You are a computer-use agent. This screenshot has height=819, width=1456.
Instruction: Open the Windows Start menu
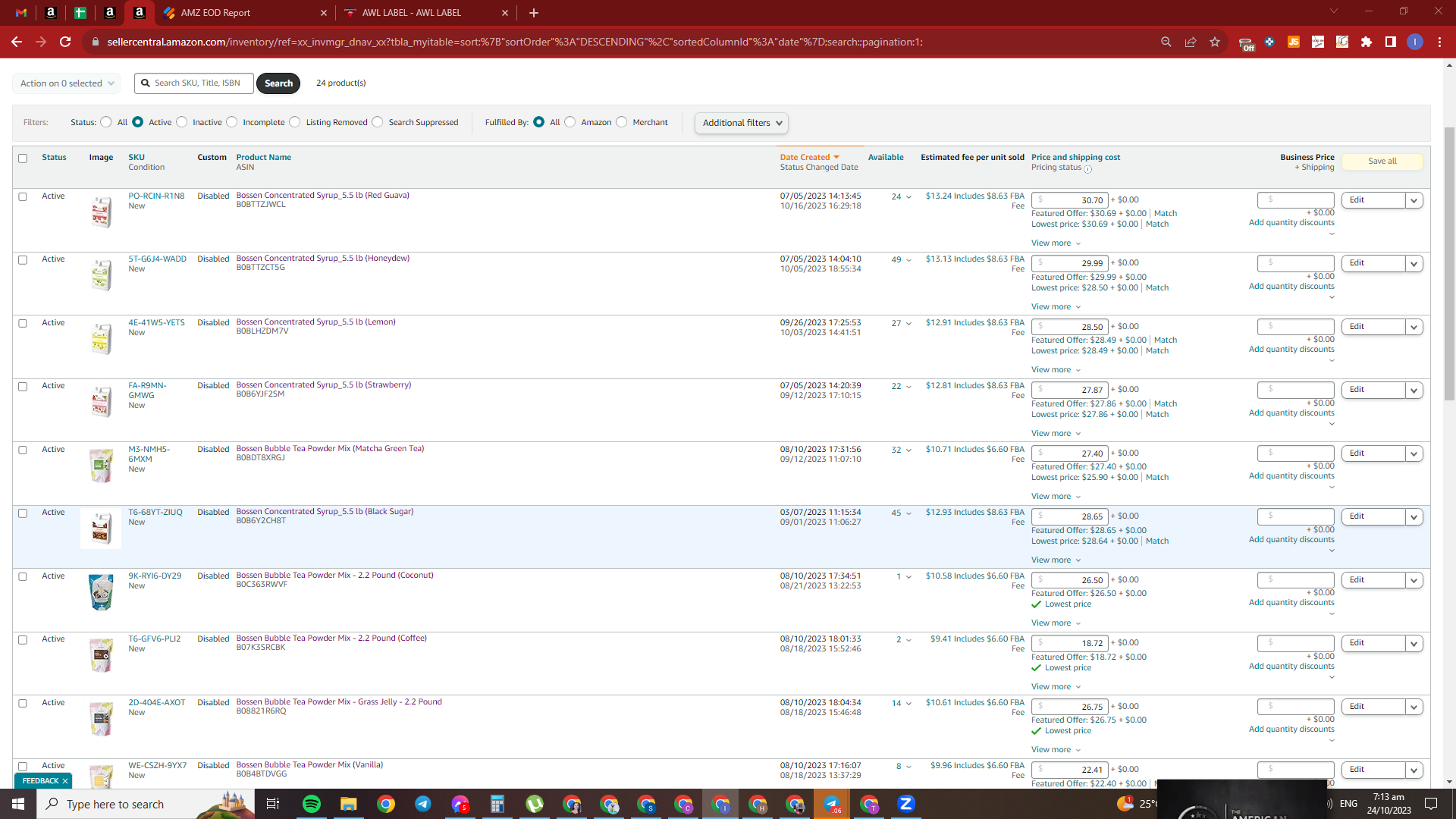tap(18, 804)
